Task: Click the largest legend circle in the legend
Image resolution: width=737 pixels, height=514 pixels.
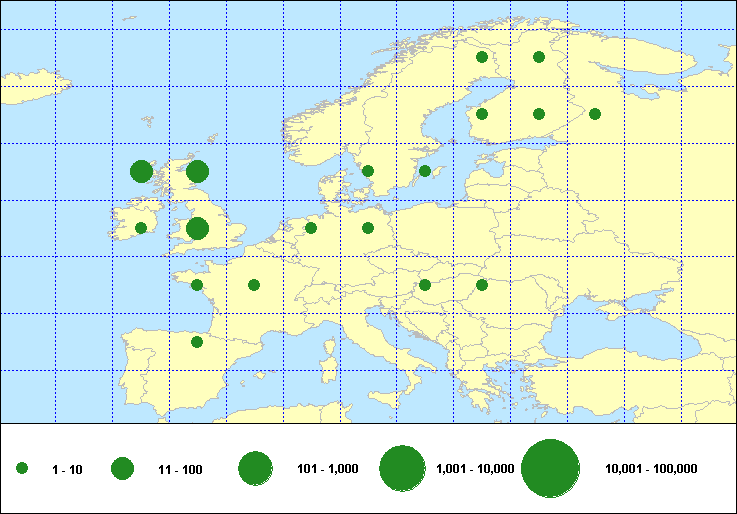Action: pyautogui.click(x=551, y=468)
